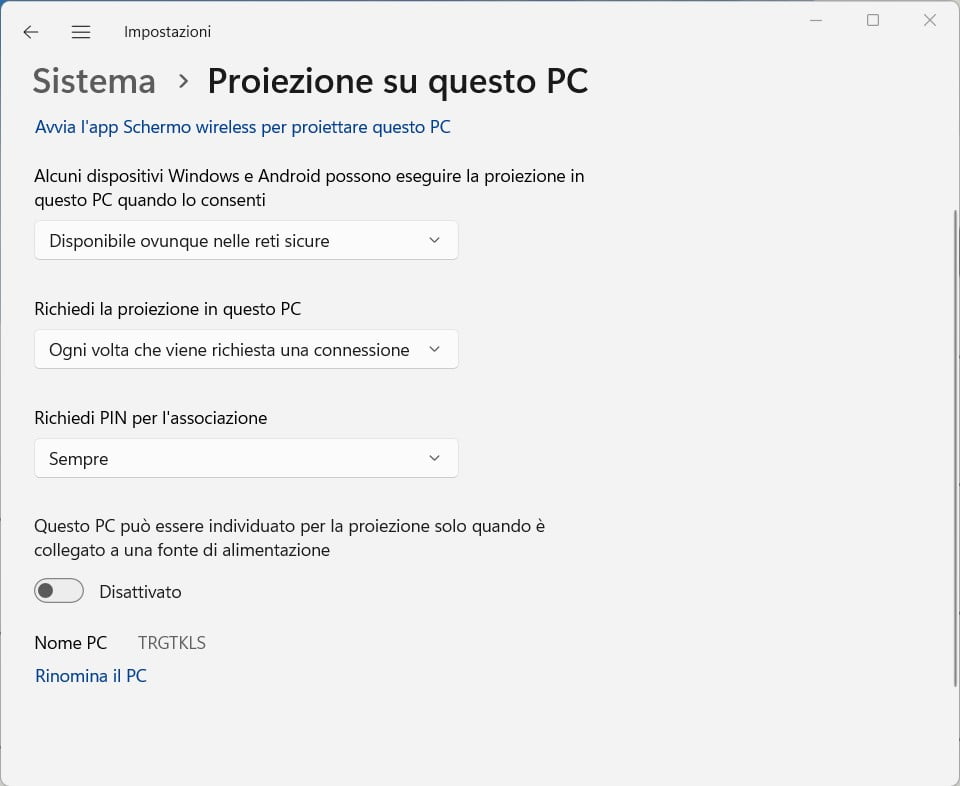960x786 pixels.
Task: Maximize the Impostazioni window
Action: tap(873, 20)
